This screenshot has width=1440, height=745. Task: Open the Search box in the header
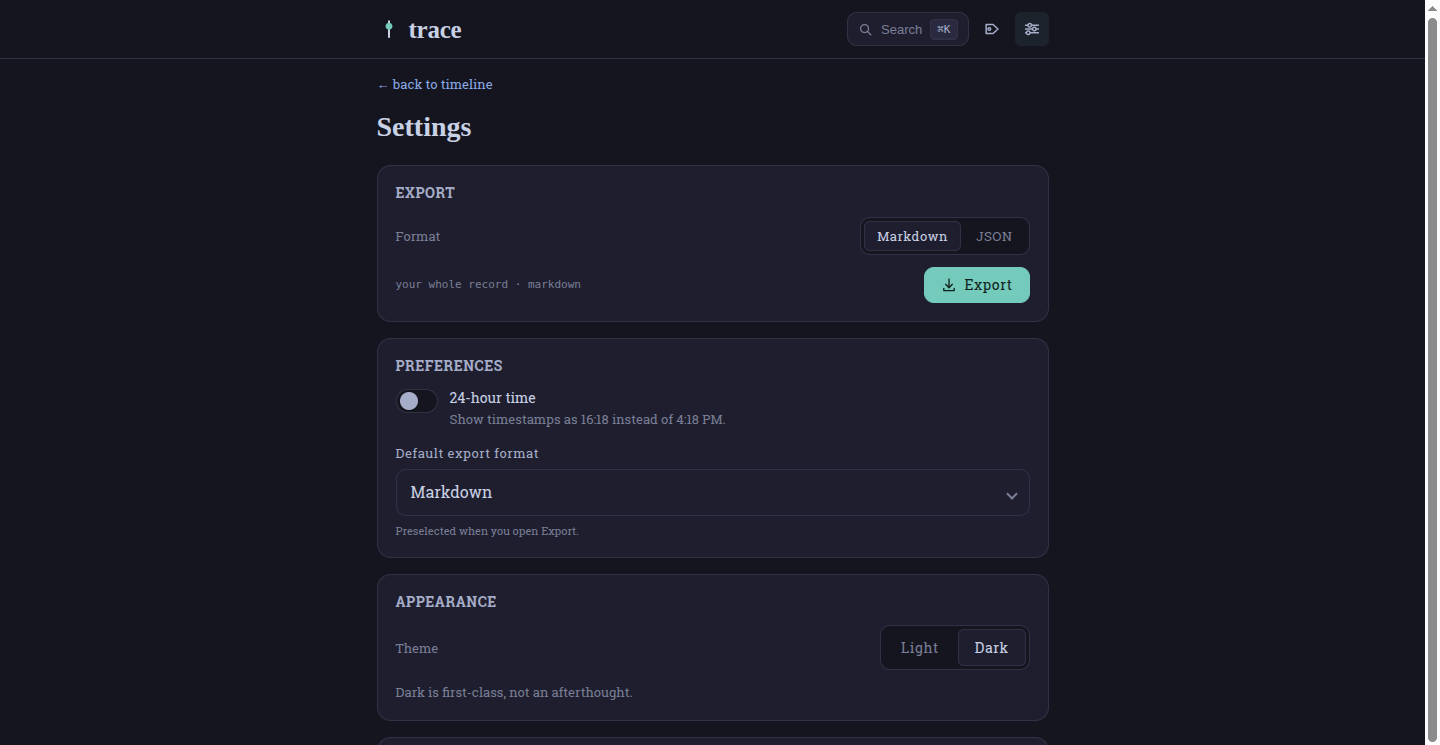(908, 29)
